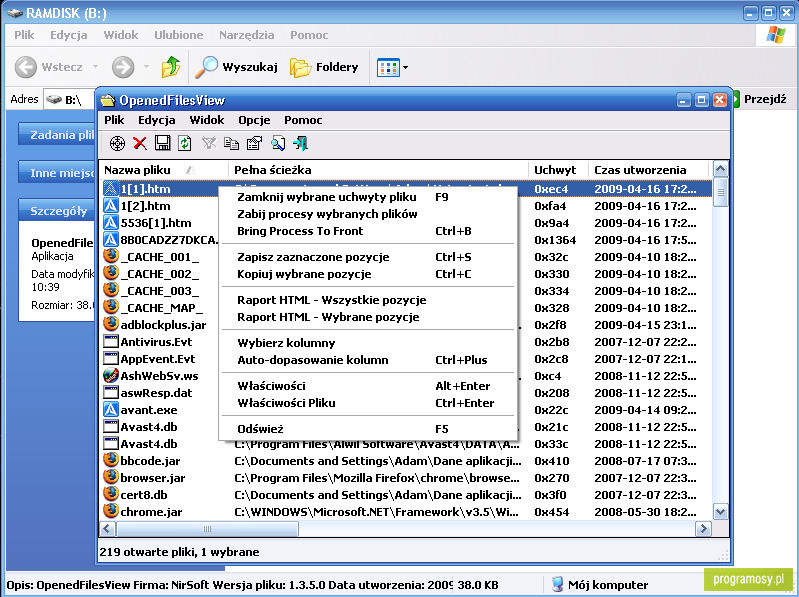Choose Zapisz zaznaczone pozycje
The width and height of the screenshot is (799, 597).
tap(368, 257)
